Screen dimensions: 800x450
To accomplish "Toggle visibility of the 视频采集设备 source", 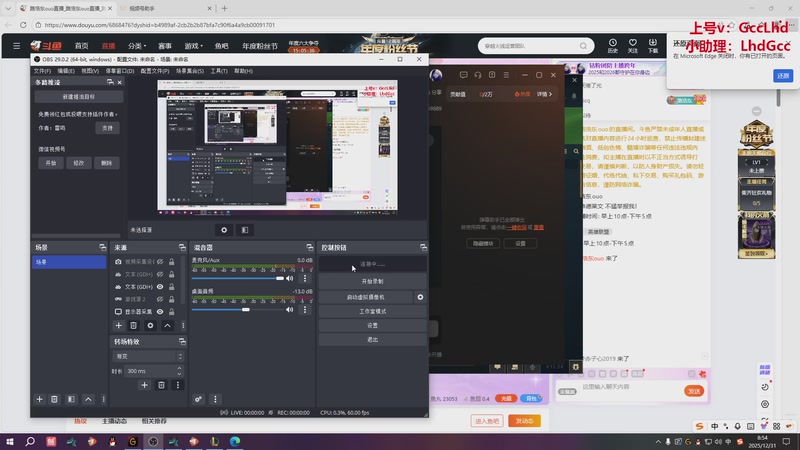I will 160,262.
